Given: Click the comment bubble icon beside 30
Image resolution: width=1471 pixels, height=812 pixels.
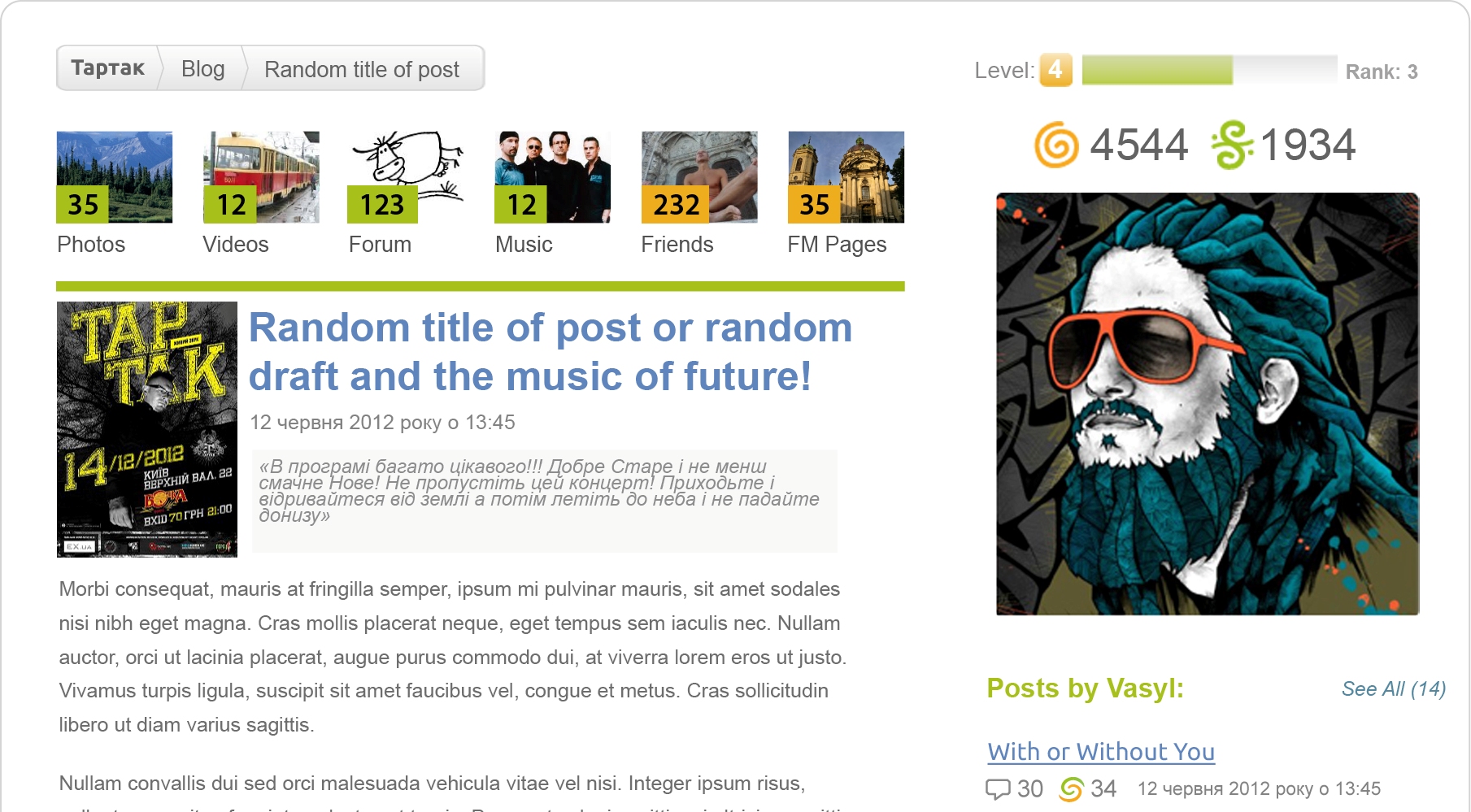Looking at the screenshot, I should pos(998,789).
